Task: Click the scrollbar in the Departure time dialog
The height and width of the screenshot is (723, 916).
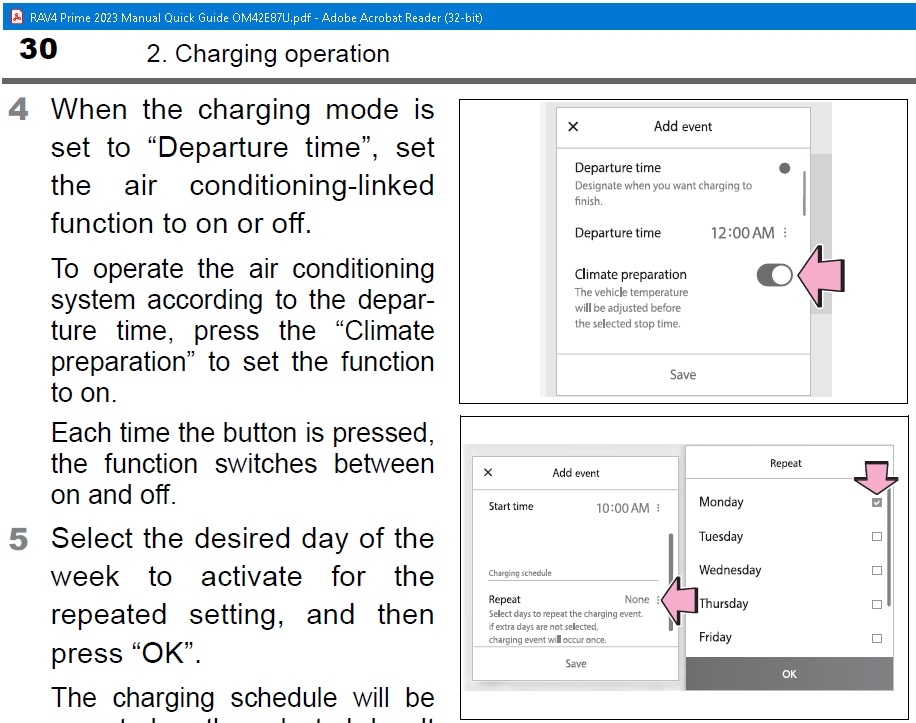Action: (x=804, y=193)
